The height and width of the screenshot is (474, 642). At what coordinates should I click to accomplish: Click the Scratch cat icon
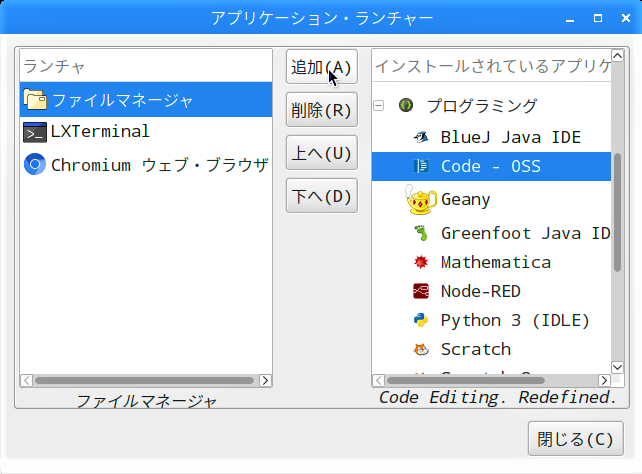coord(421,349)
